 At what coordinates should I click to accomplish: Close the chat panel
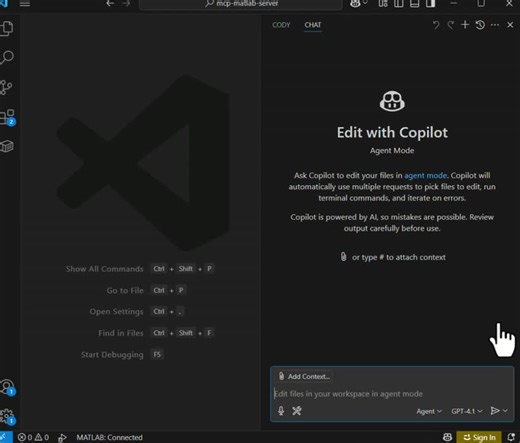coord(510,25)
